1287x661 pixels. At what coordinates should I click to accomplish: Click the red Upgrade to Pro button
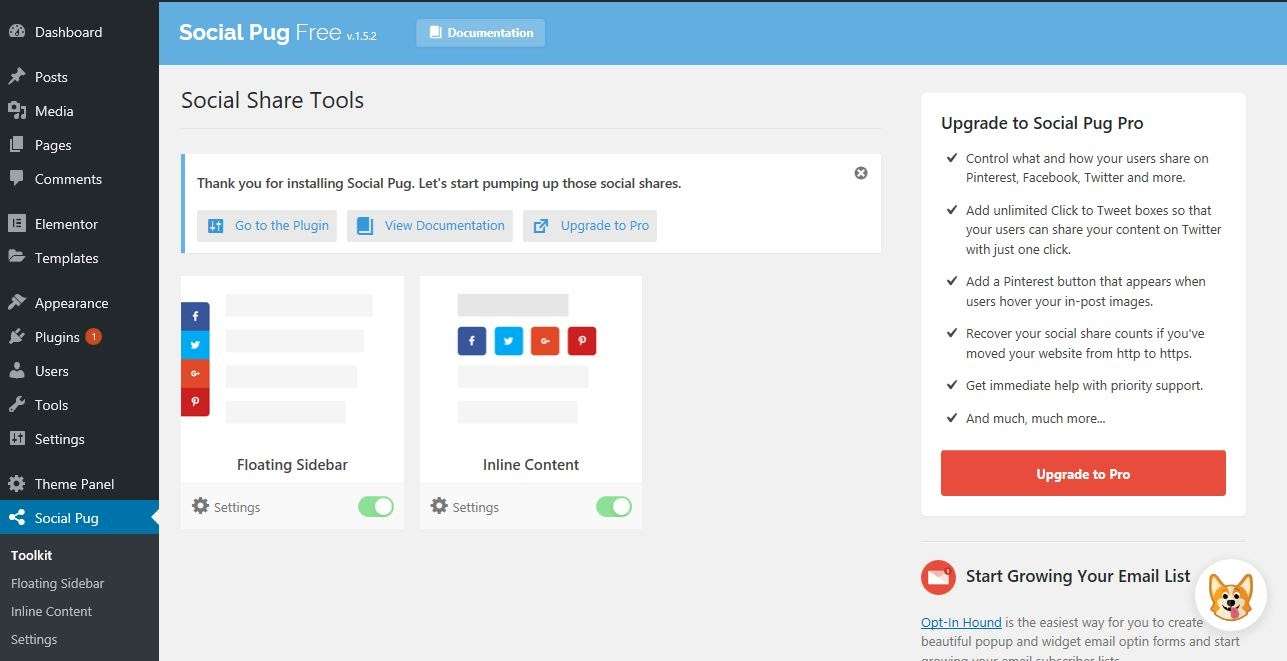point(1082,474)
